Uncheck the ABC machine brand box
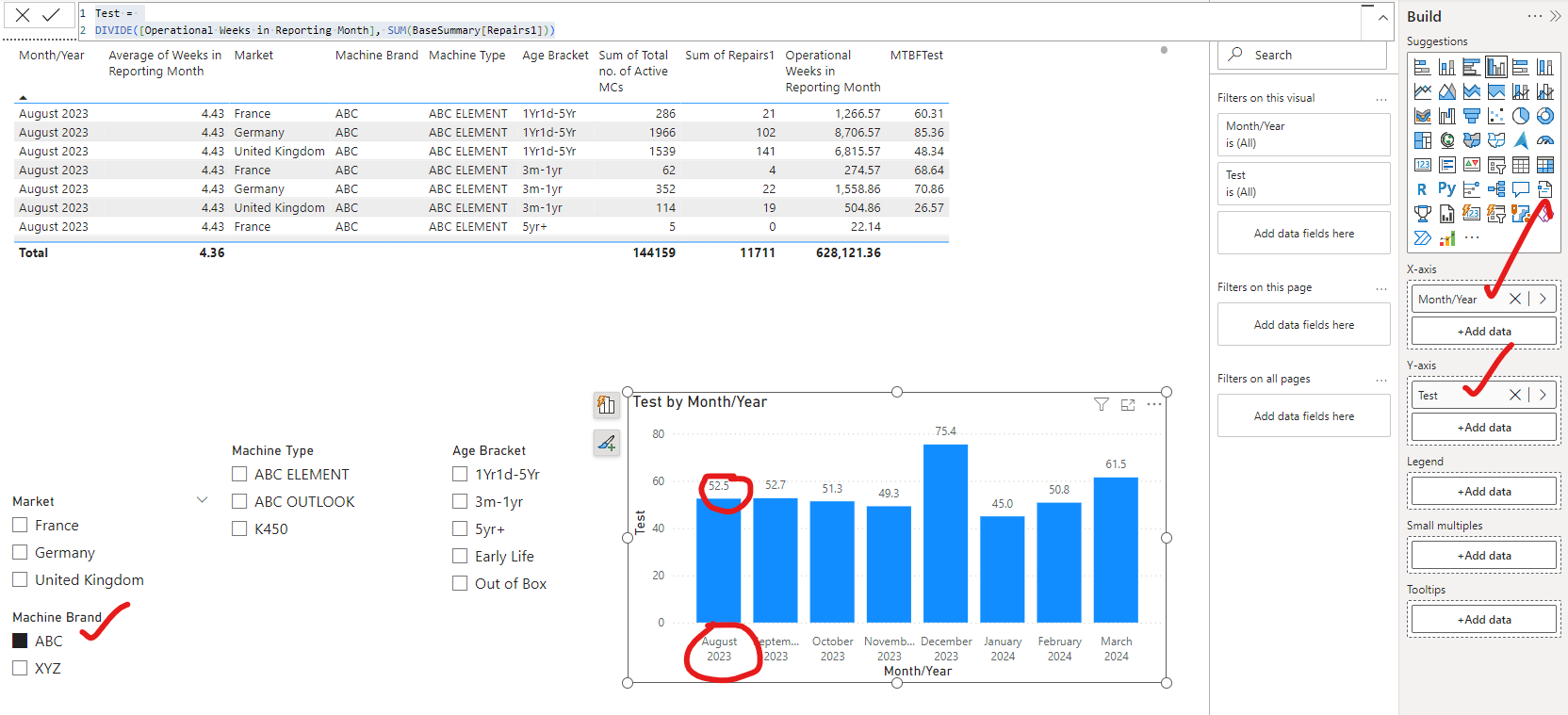 point(20,641)
